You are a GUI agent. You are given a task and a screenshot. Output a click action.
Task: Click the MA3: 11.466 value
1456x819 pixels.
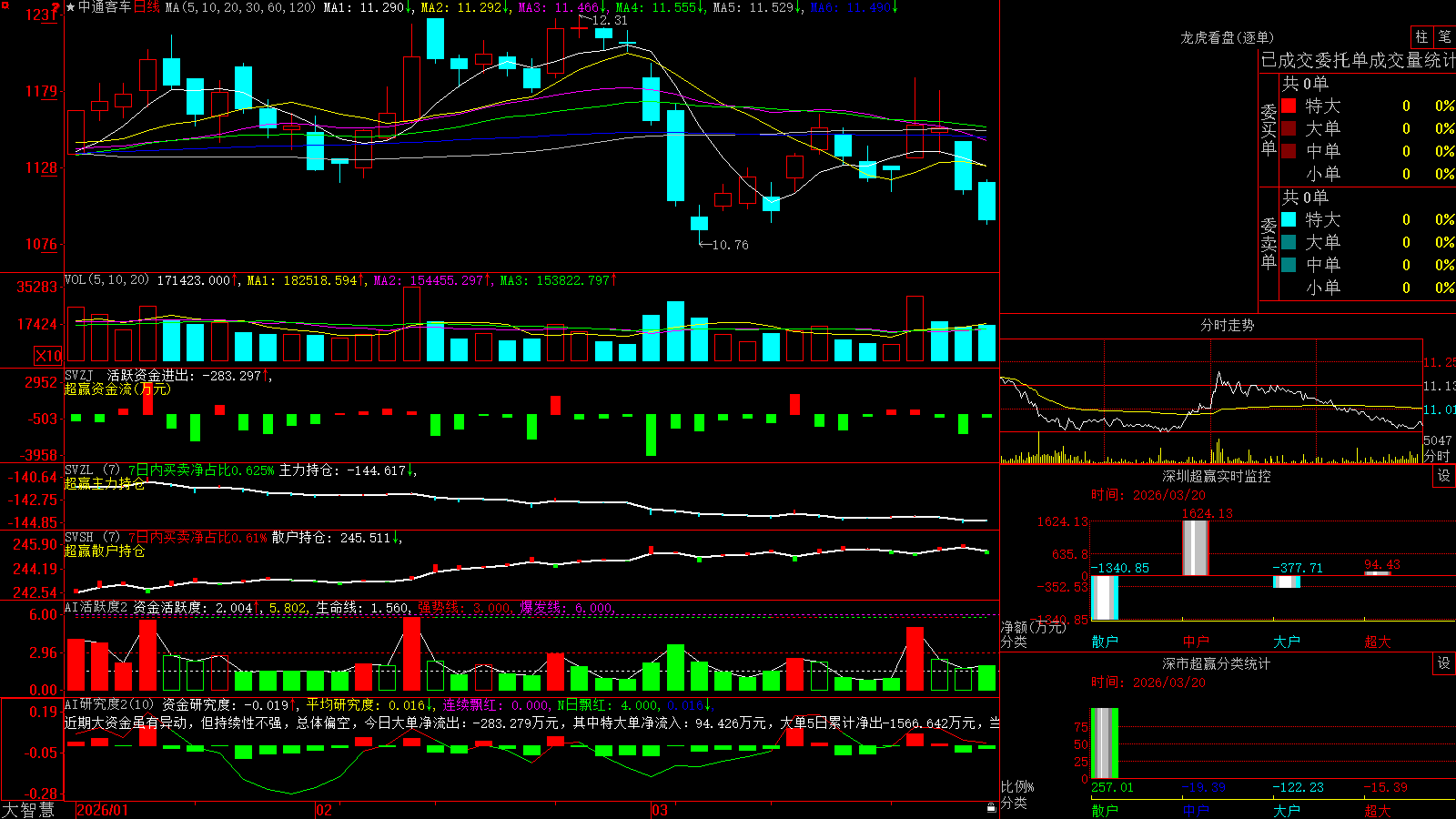(x=559, y=7)
